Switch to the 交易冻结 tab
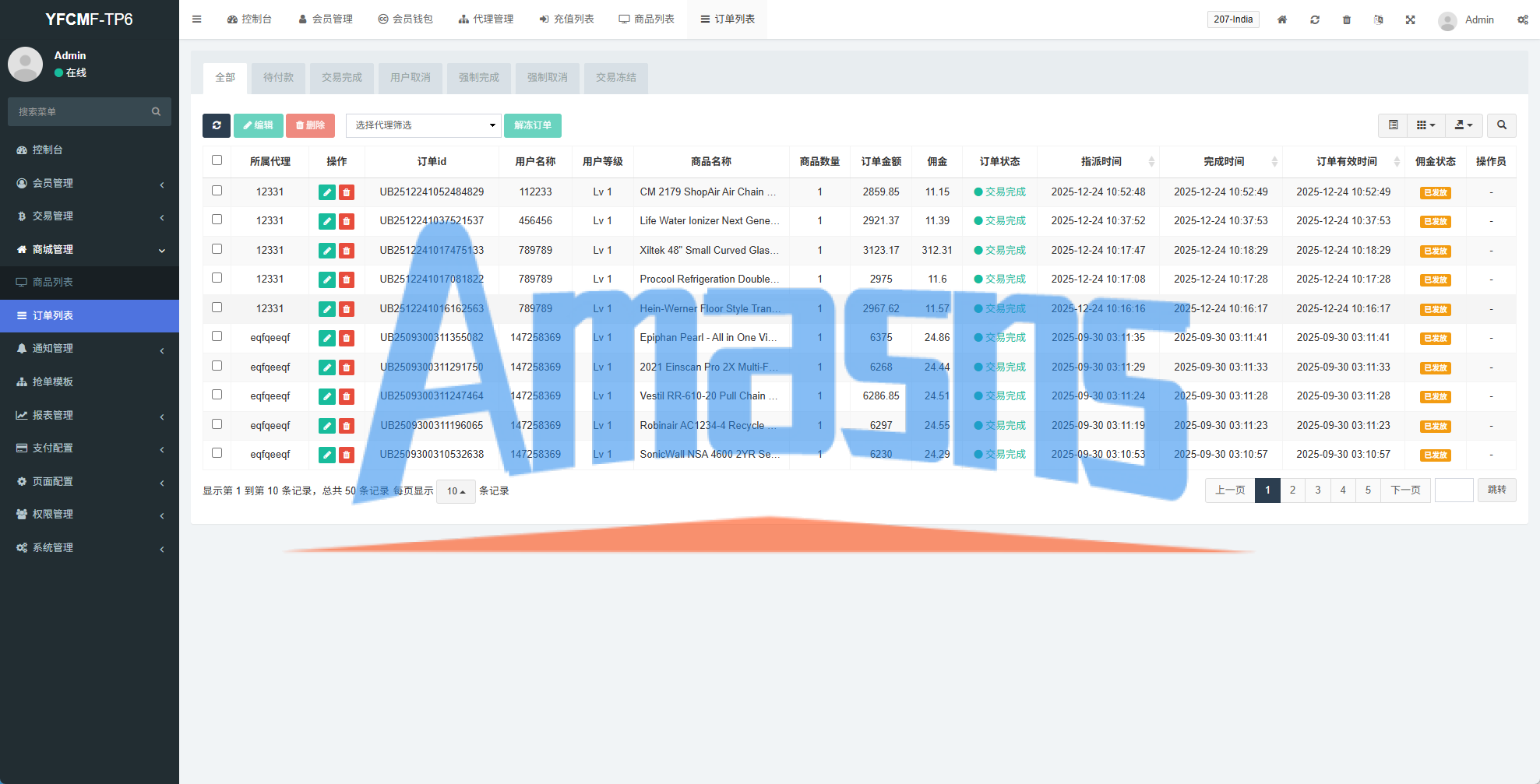The image size is (1540, 784). [616, 78]
